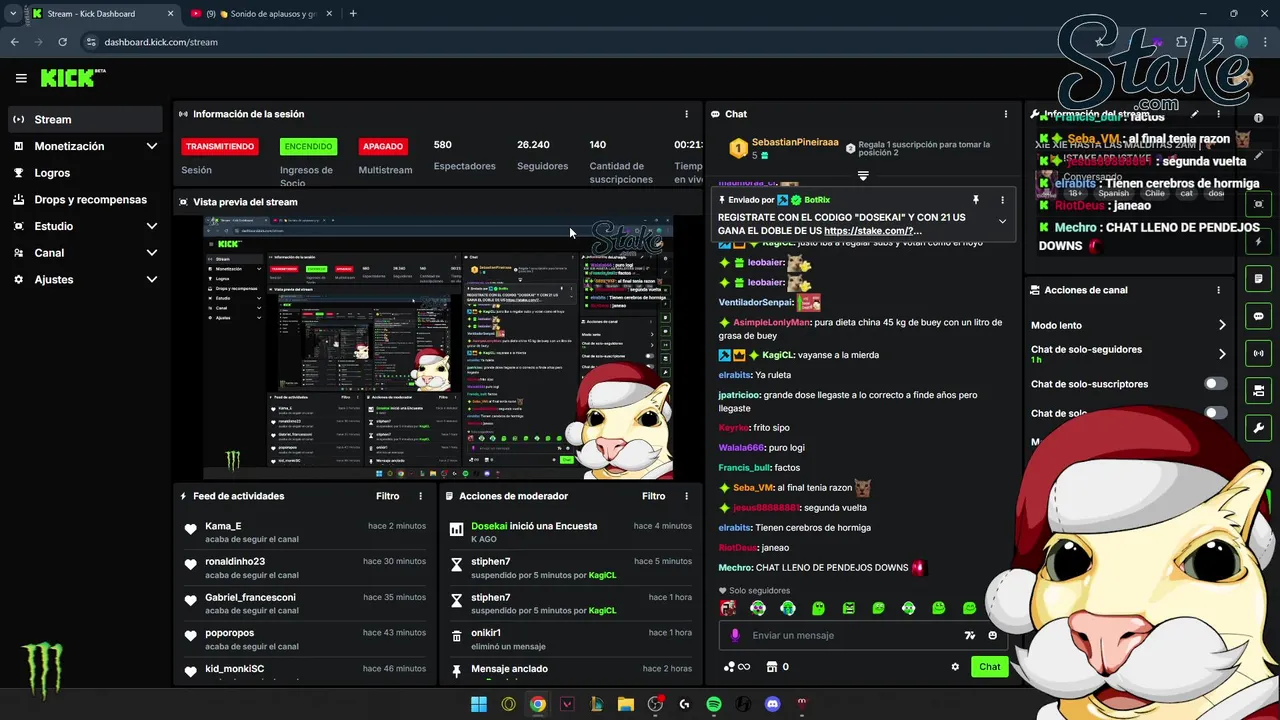Open the Modo lento arrow
The image size is (1280, 720).
(x=1222, y=325)
